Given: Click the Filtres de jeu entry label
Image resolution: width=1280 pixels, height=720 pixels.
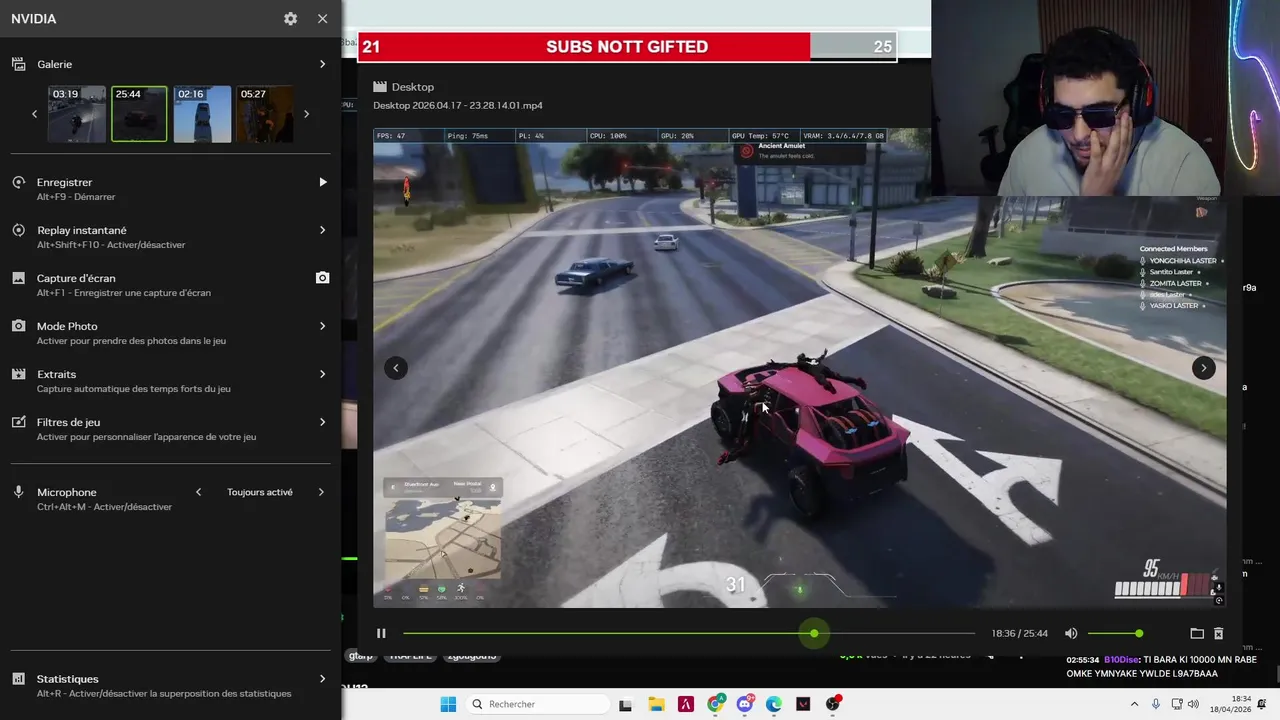Looking at the screenshot, I should pos(68,422).
